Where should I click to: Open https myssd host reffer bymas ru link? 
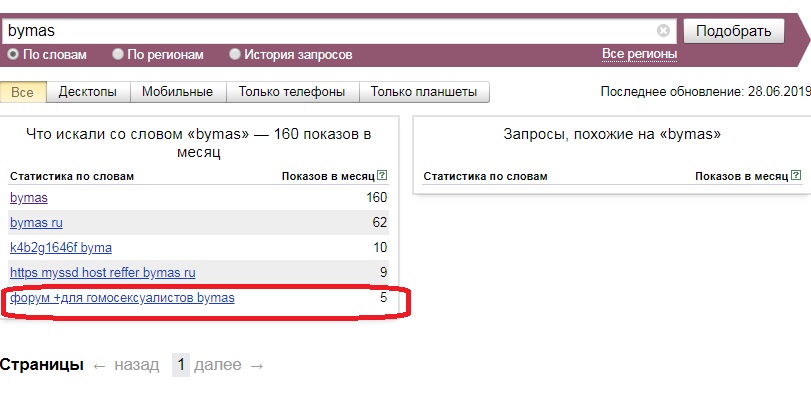pyautogui.click(x=102, y=272)
